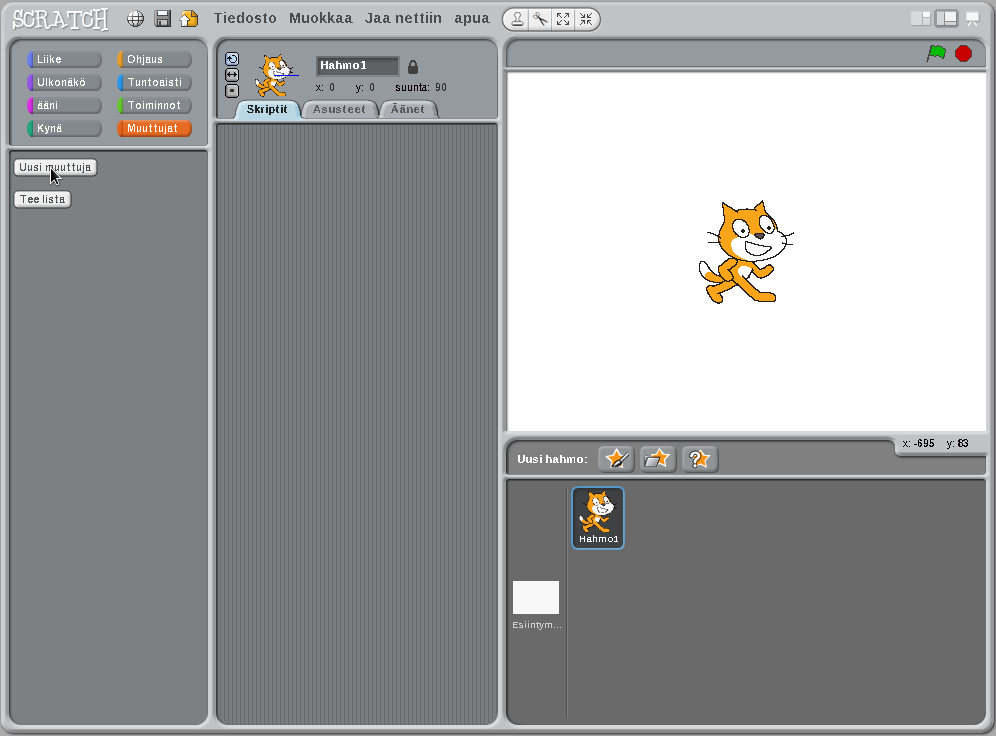Switch to the Skriptit tab

click(x=267, y=109)
